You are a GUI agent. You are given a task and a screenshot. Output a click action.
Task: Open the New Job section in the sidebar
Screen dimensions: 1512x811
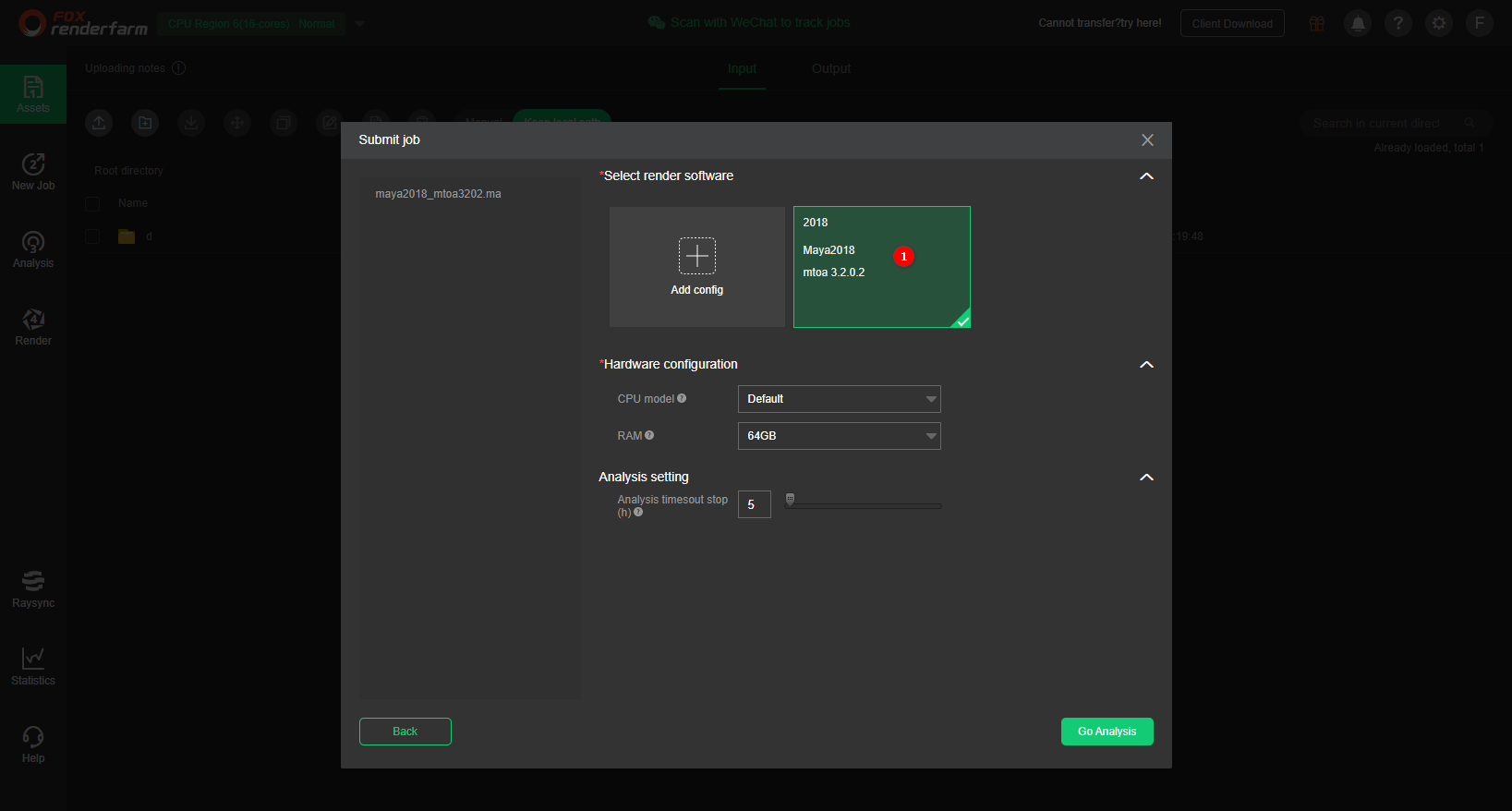coord(33,172)
